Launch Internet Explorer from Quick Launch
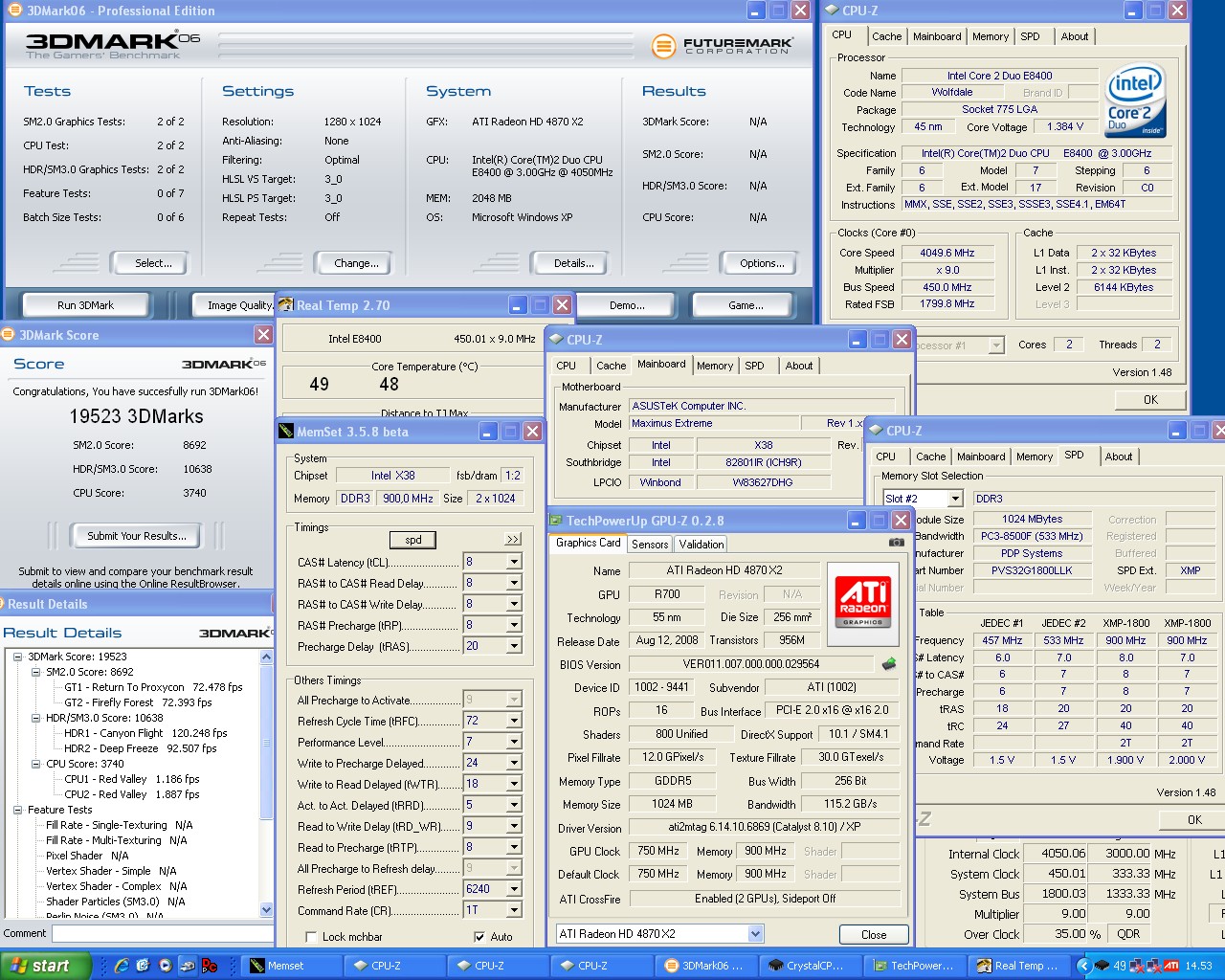The width and height of the screenshot is (1225, 980). 122,966
